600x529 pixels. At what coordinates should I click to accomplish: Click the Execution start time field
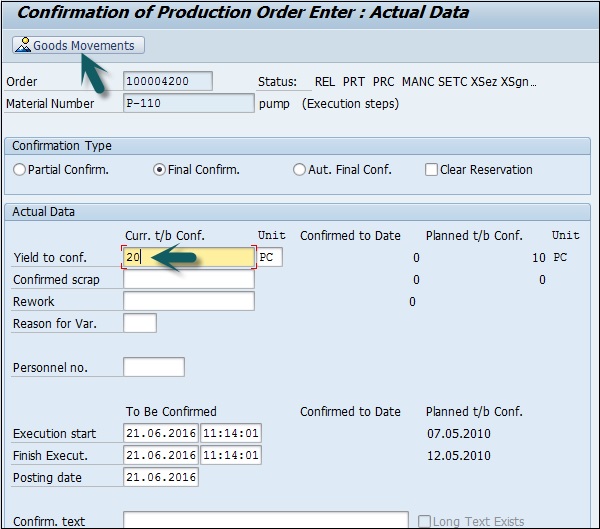tap(231, 434)
